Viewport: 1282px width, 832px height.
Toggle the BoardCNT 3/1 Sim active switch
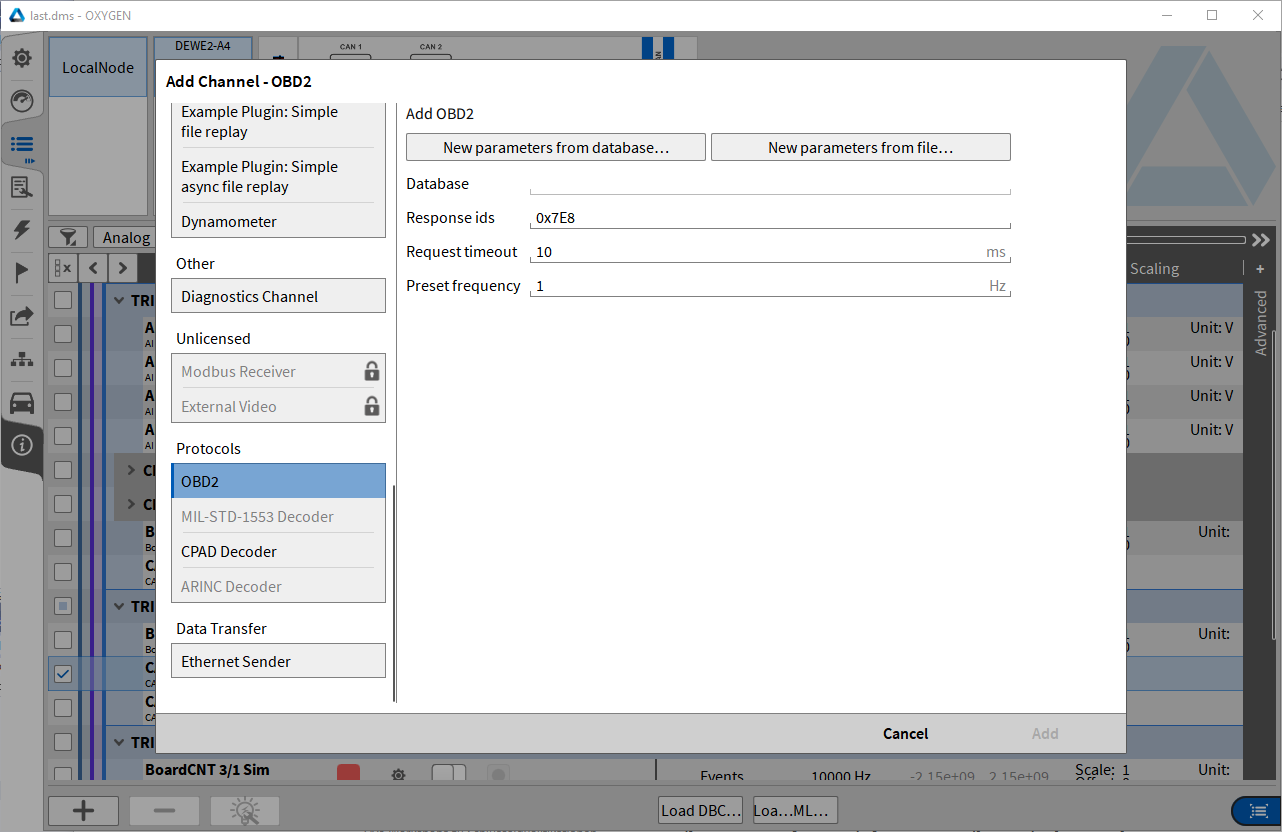coord(449,773)
